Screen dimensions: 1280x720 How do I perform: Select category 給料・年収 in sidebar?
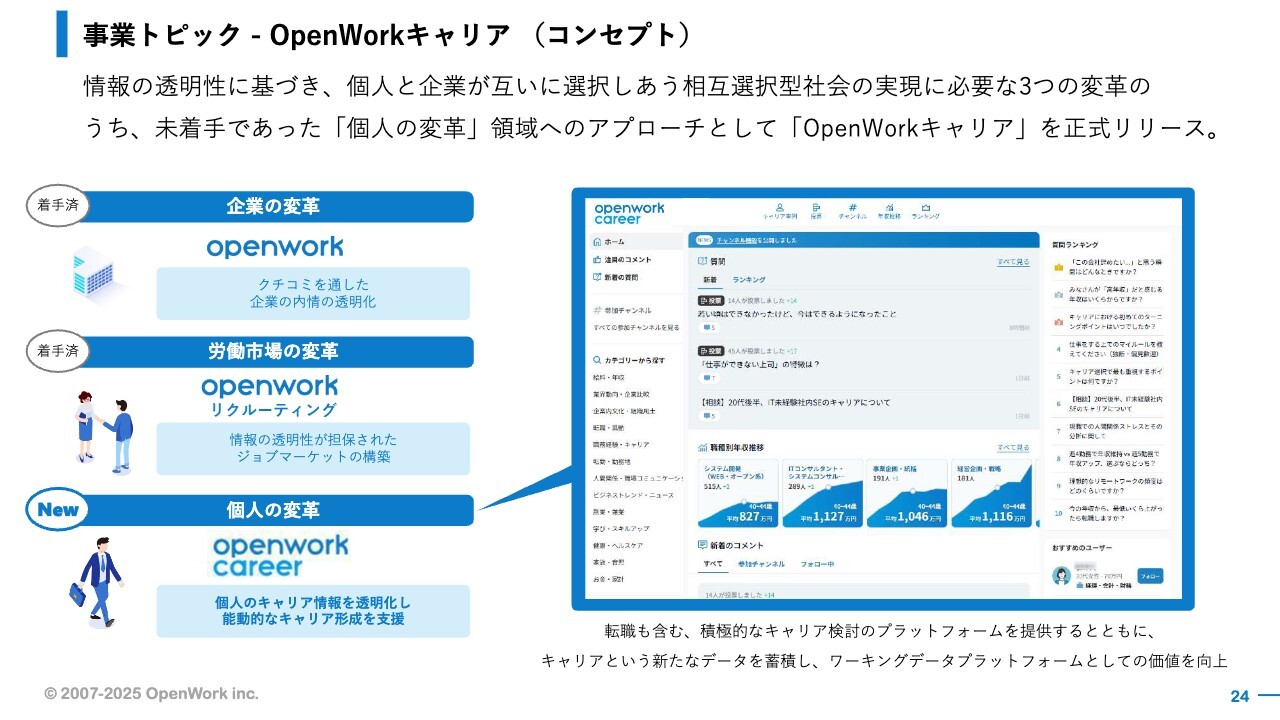[x=609, y=377]
